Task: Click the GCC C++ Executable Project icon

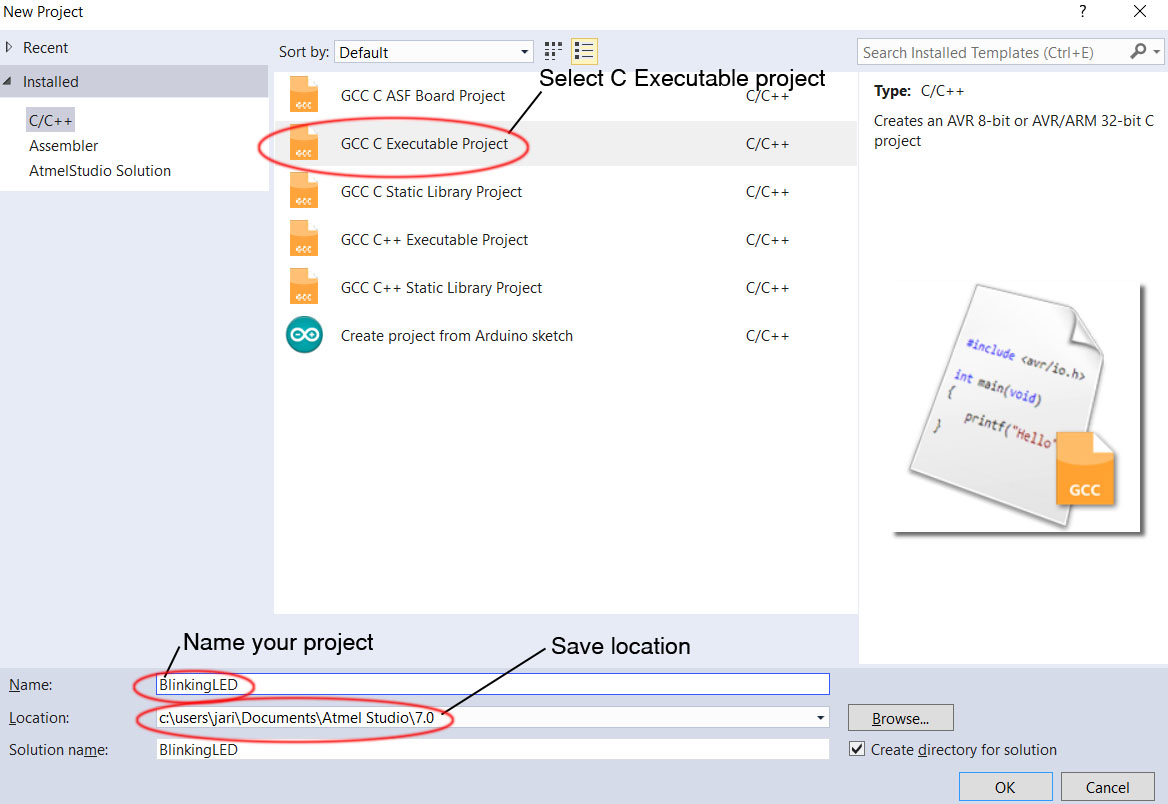Action: (x=304, y=239)
